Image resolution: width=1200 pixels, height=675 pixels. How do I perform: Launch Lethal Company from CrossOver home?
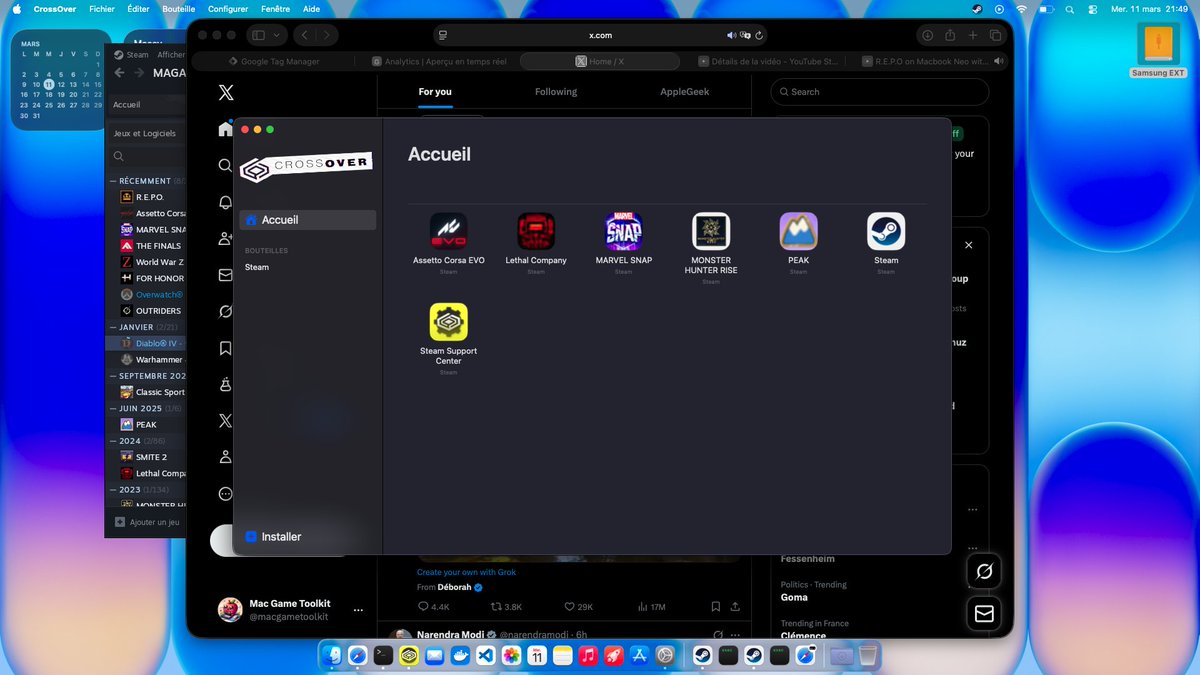point(536,231)
